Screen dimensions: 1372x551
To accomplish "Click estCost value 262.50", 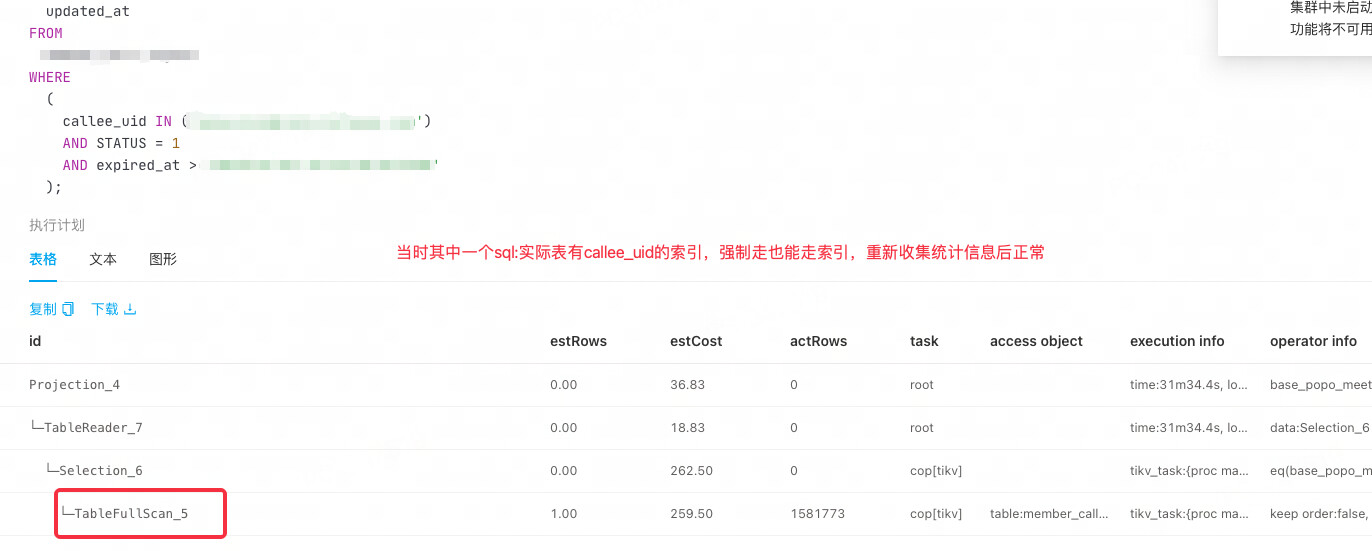I will tap(691, 471).
